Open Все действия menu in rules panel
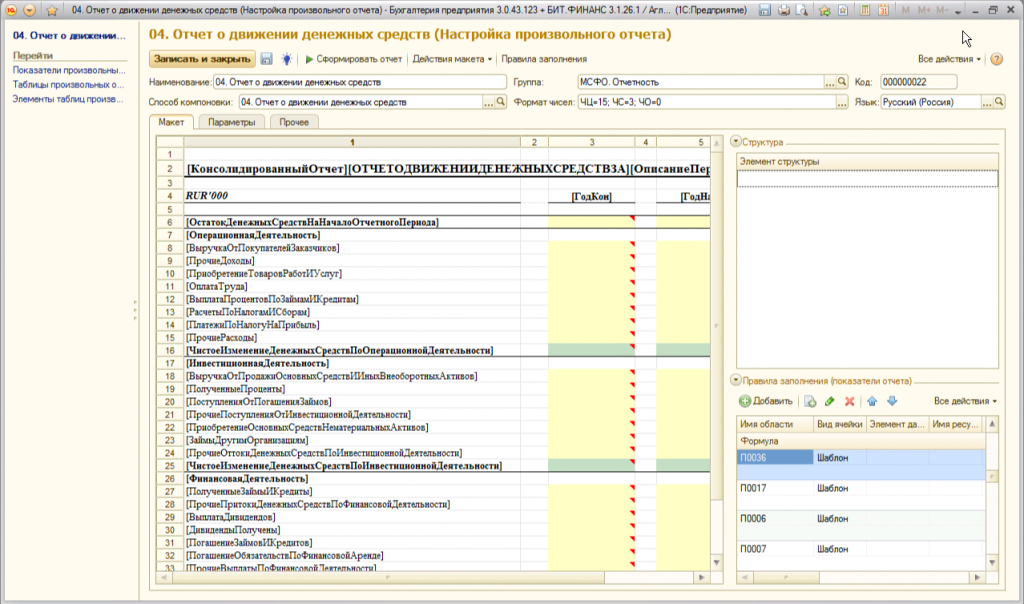This screenshot has width=1024, height=604. coord(965,401)
